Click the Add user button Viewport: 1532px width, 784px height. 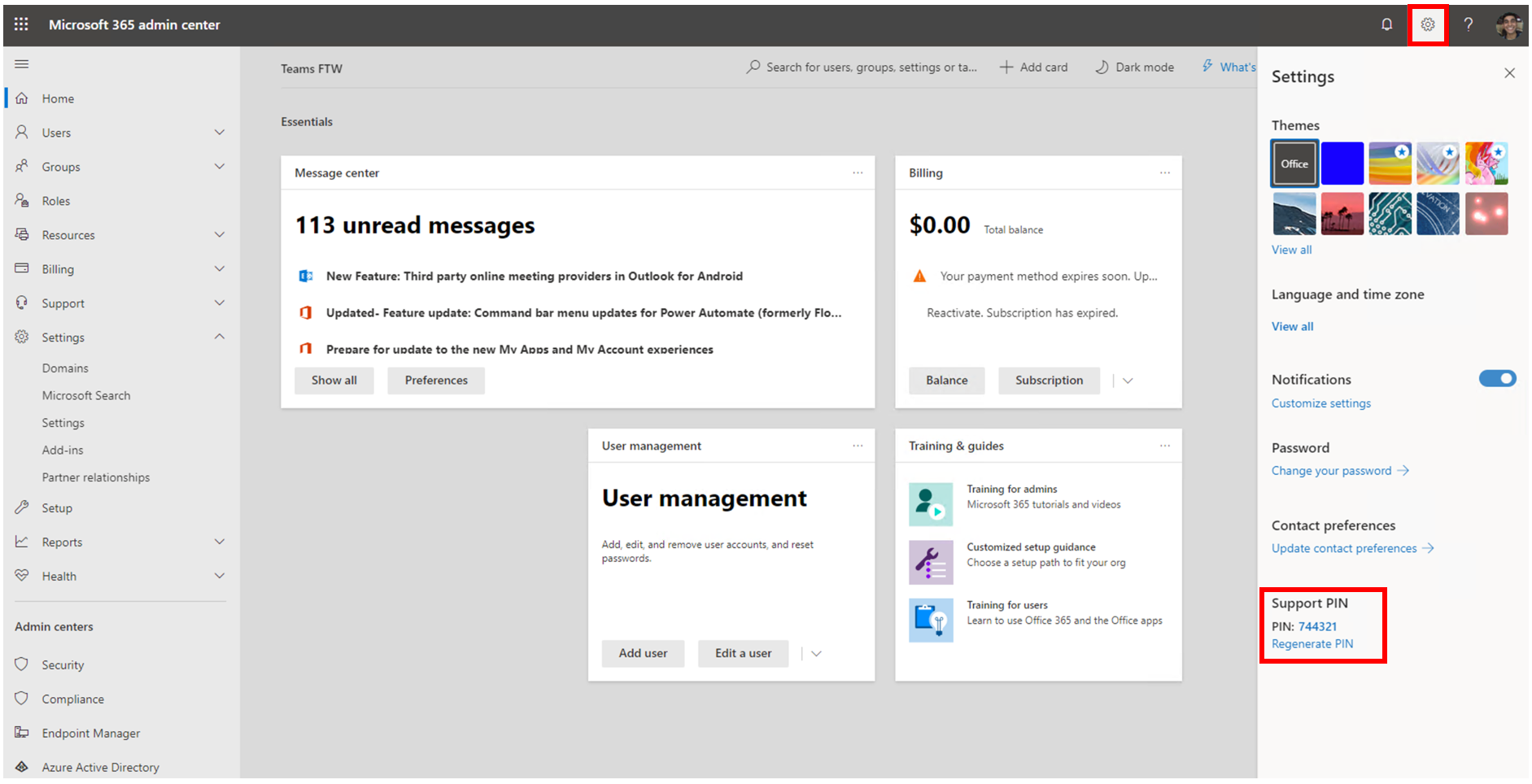click(643, 653)
